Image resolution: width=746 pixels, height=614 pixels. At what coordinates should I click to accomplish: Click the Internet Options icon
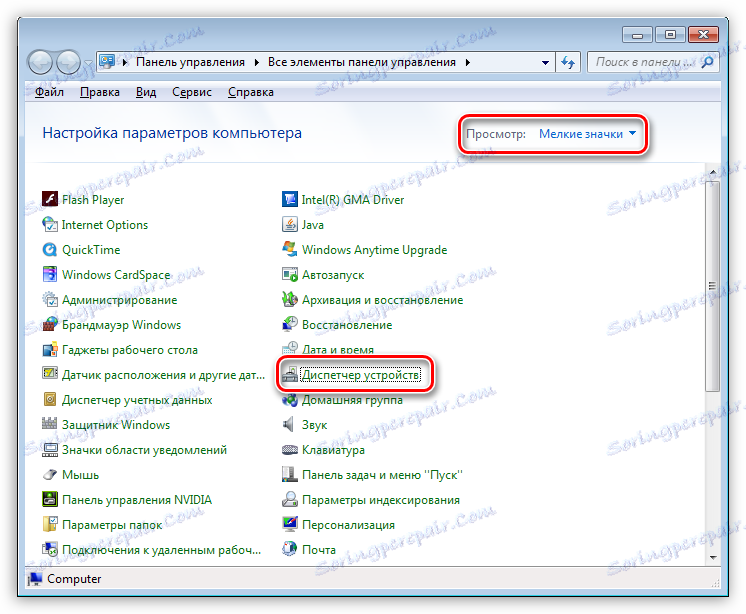50,224
